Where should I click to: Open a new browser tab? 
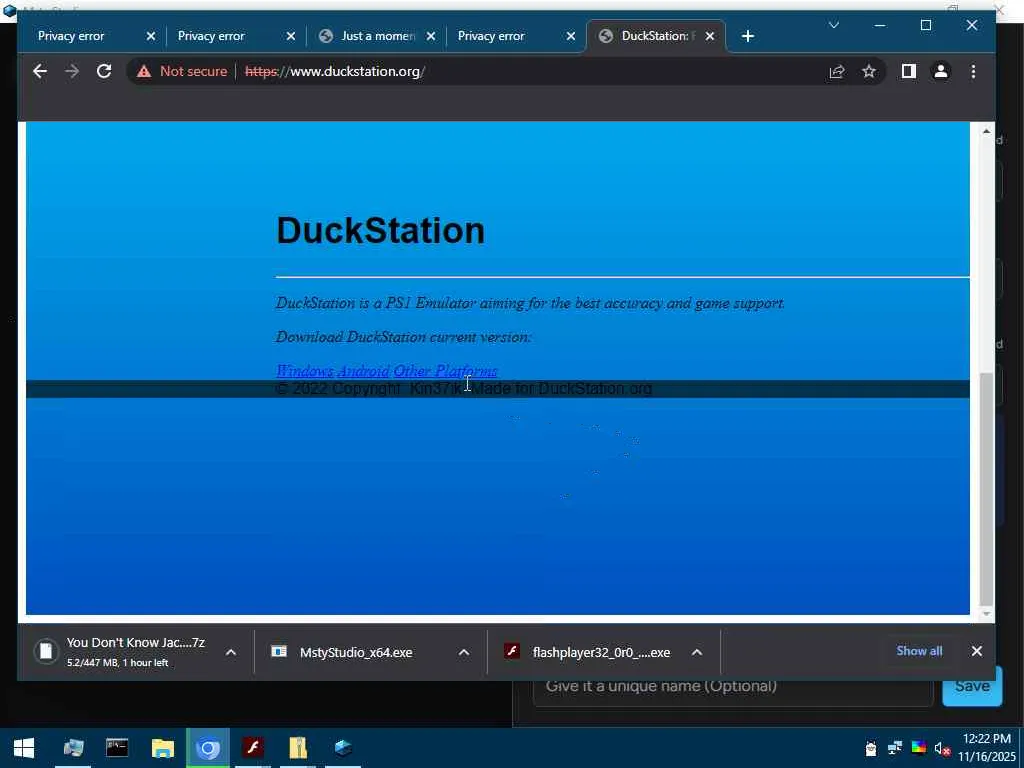(x=748, y=36)
